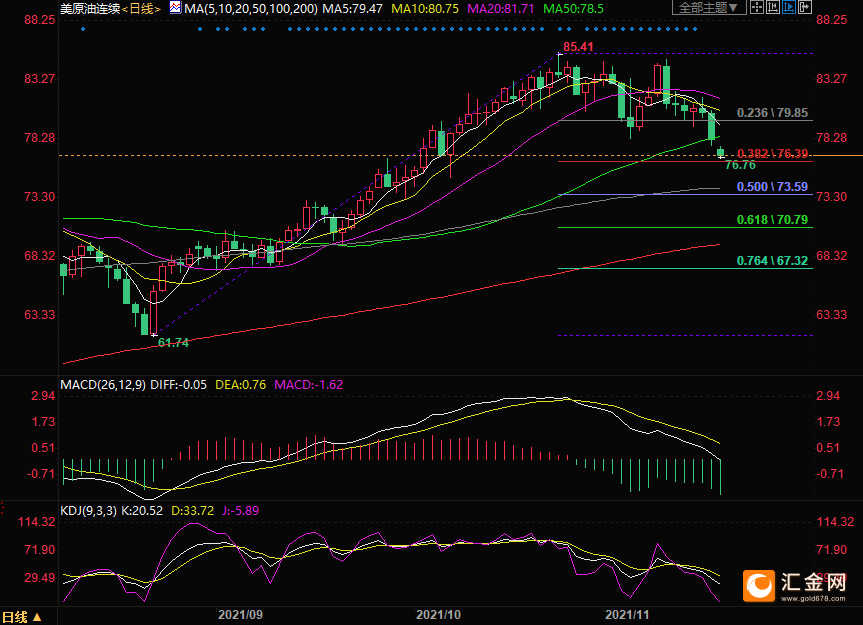Click the 61.74 low price marker

pos(173,342)
